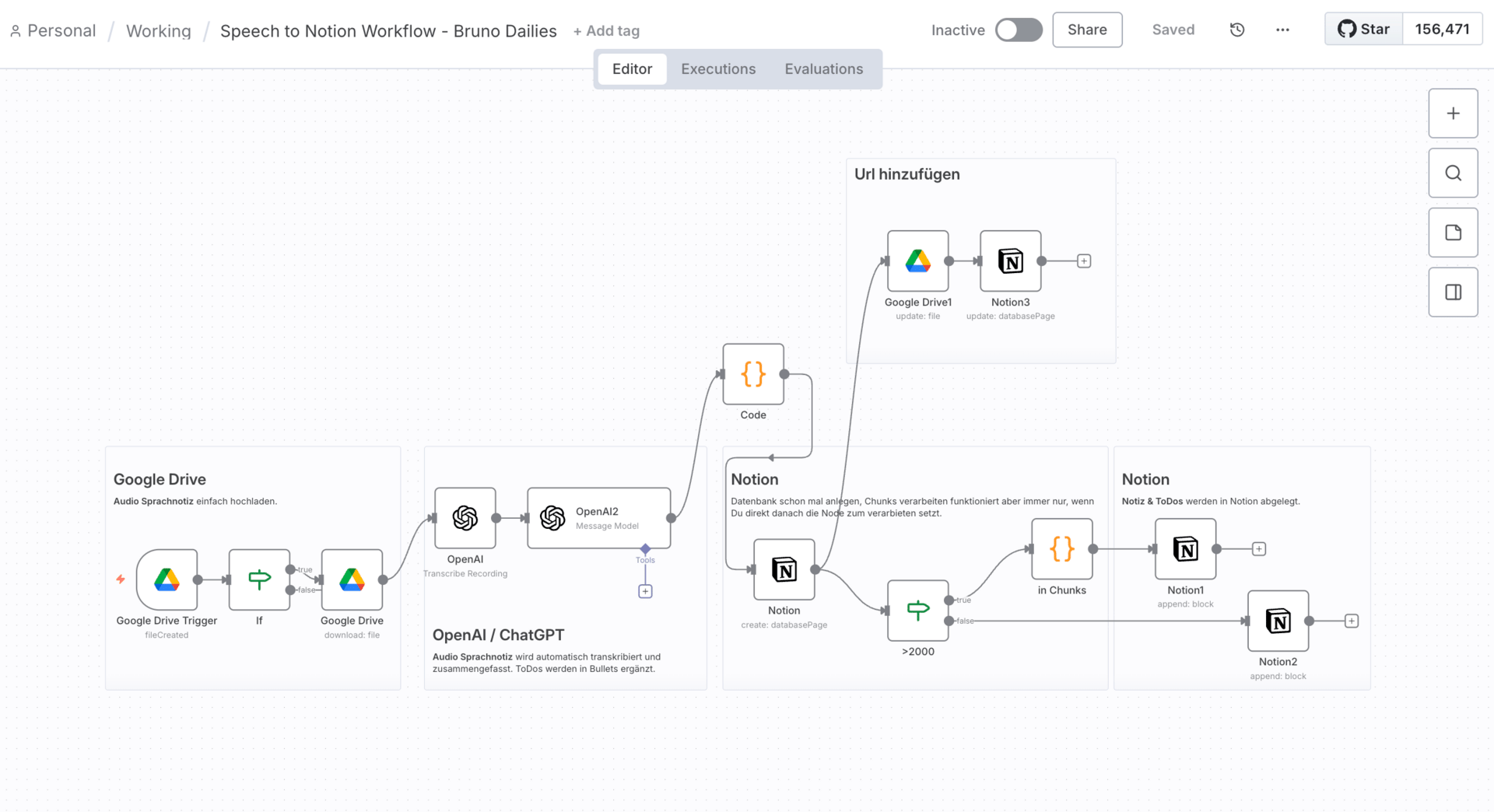Select the OpenAI Transcribe Recording node
The height and width of the screenshot is (812, 1494).
click(465, 518)
